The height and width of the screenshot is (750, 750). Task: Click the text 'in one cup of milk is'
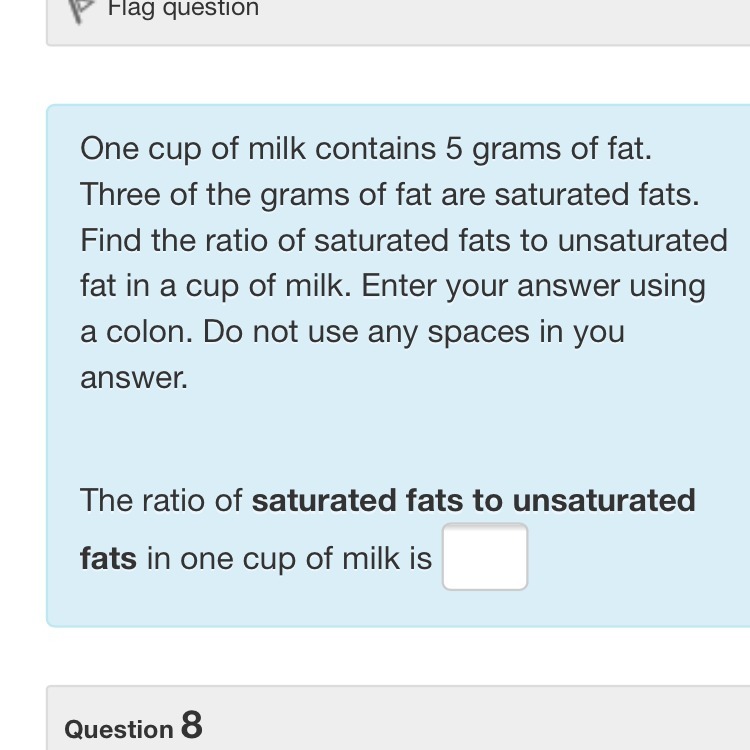click(289, 557)
